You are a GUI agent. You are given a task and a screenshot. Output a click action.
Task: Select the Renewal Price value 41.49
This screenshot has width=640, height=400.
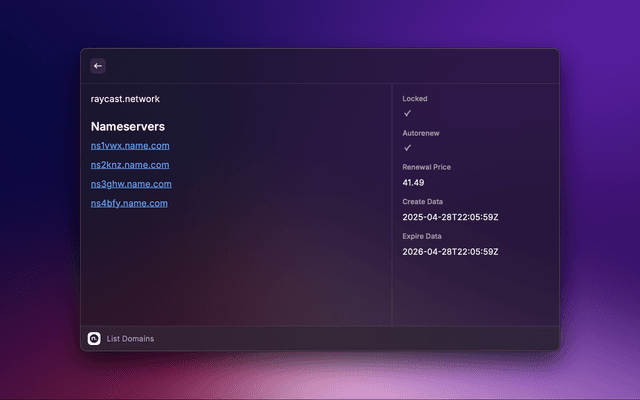coord(413,183)
